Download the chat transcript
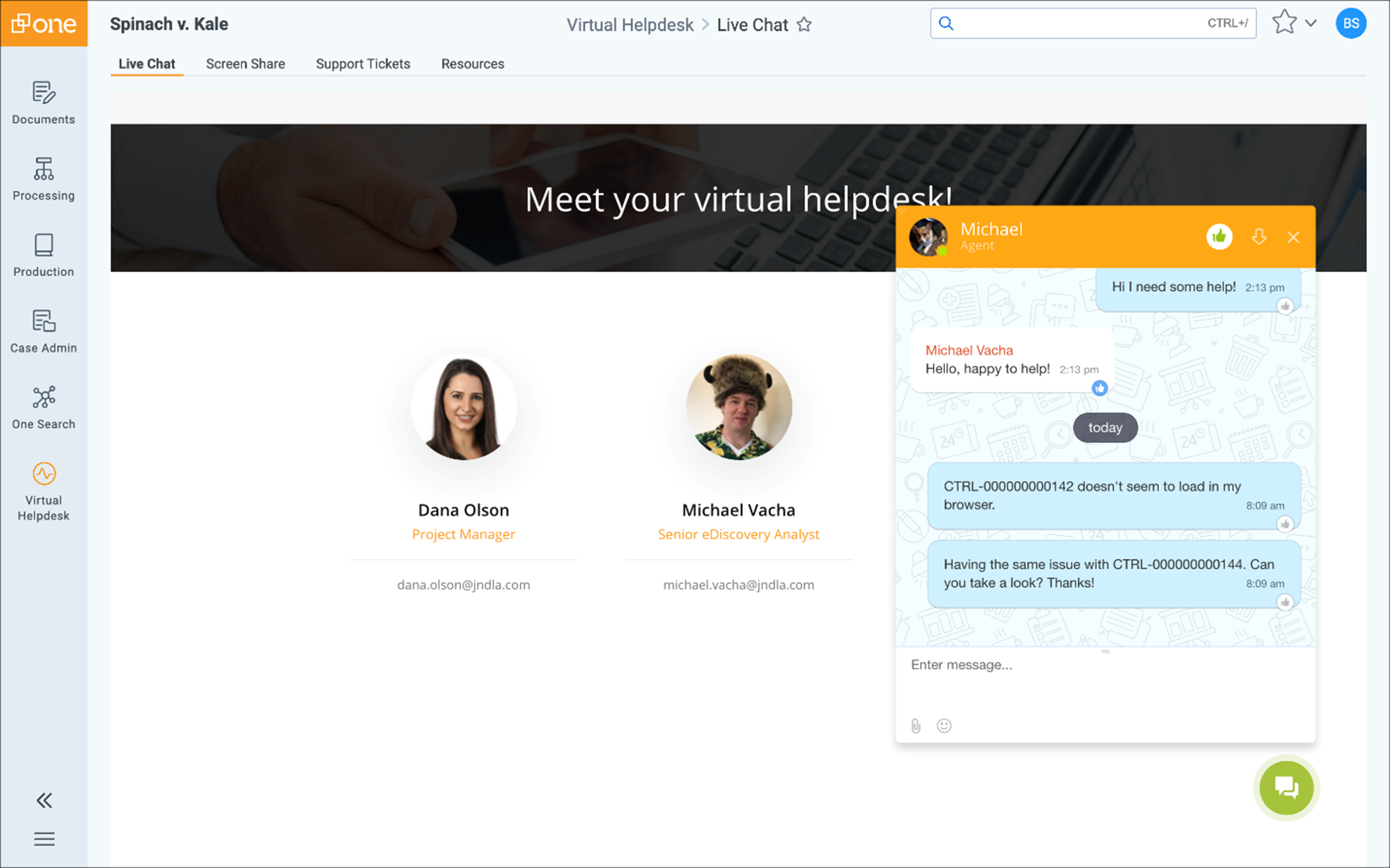1390x868 pixels. pyautogui.click(x=1259, y=236)
